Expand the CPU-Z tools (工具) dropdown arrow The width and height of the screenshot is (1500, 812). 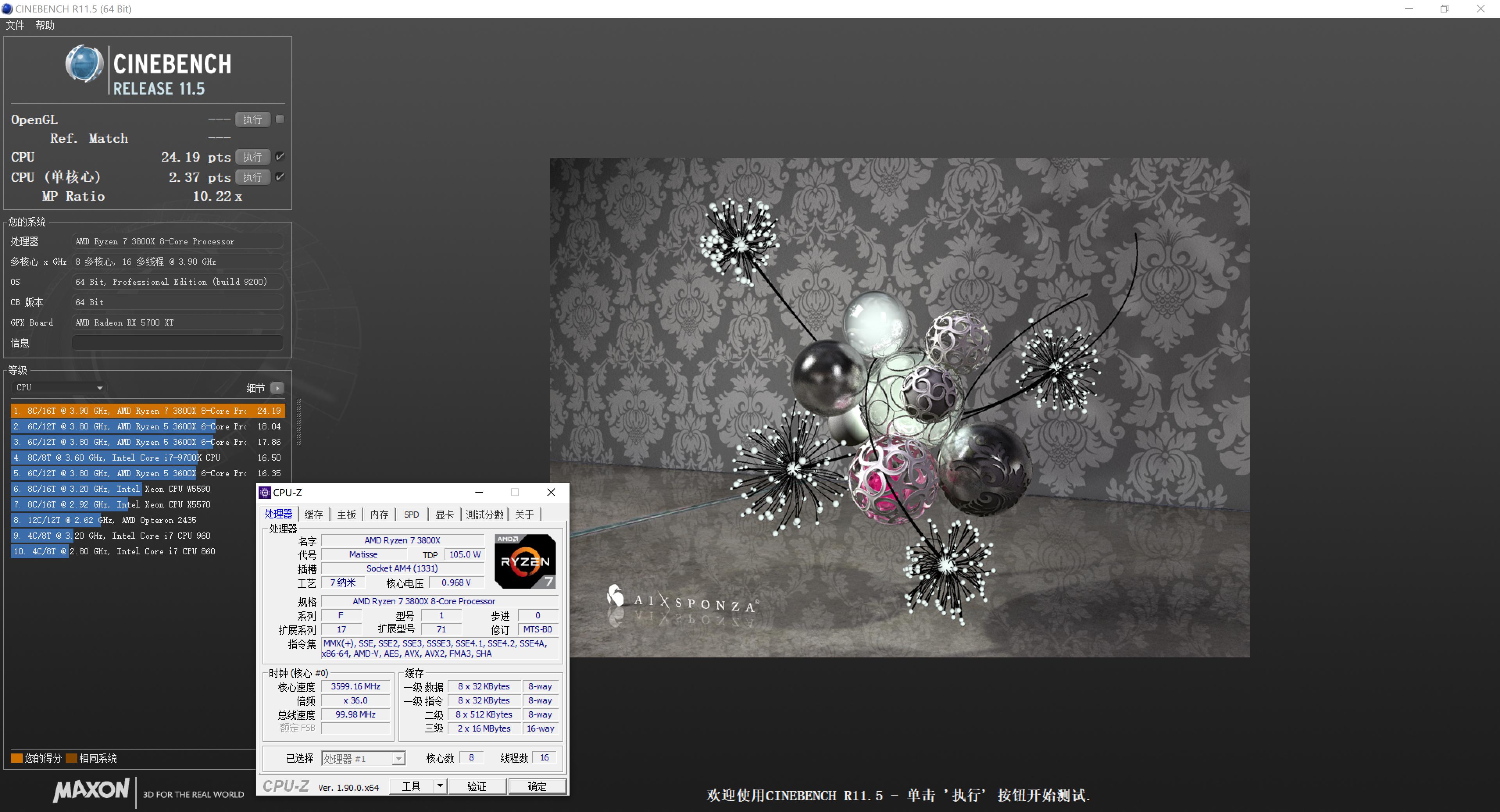(440, 786)
